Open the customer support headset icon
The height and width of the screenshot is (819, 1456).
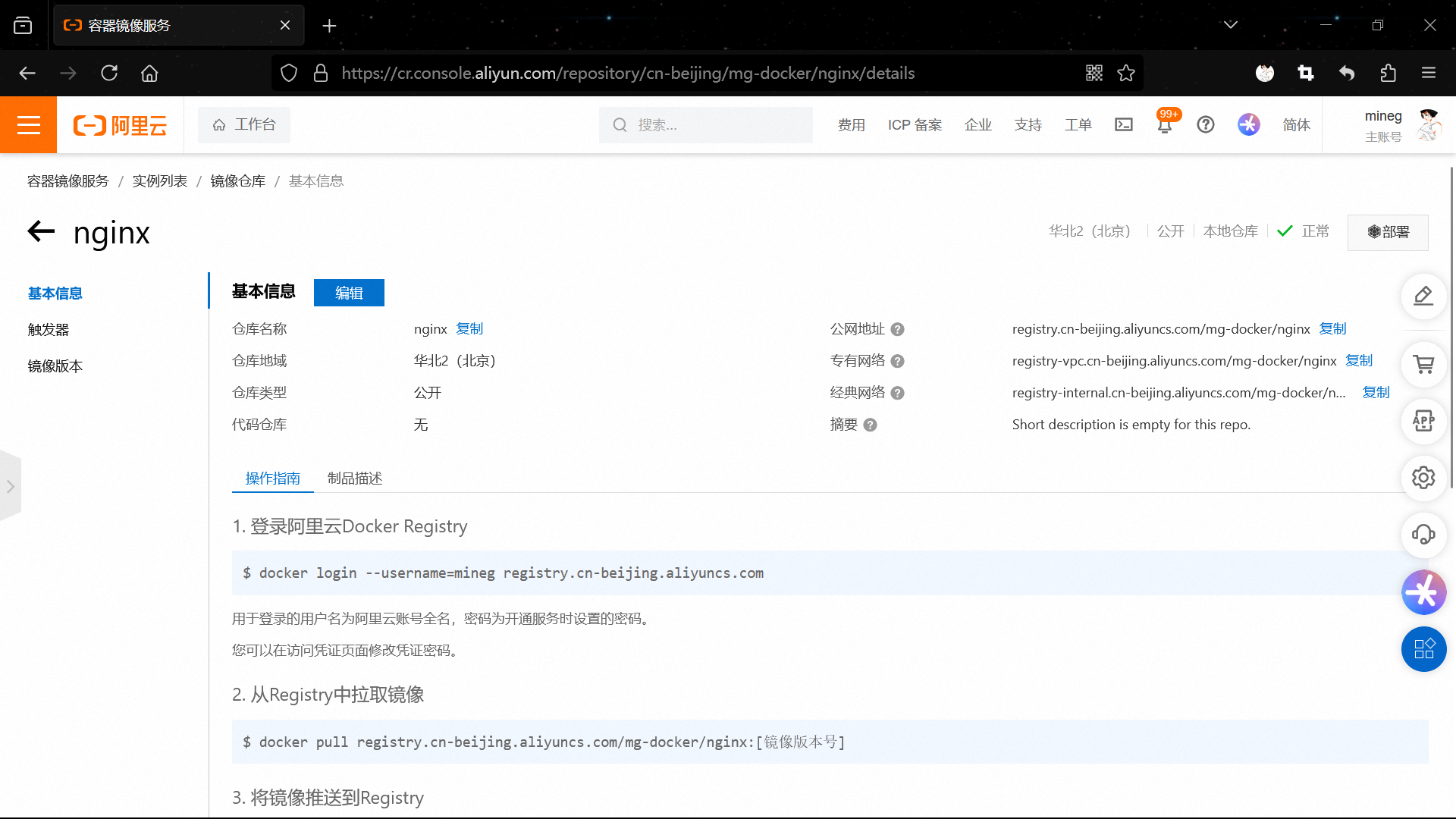tap(1423, 535)
